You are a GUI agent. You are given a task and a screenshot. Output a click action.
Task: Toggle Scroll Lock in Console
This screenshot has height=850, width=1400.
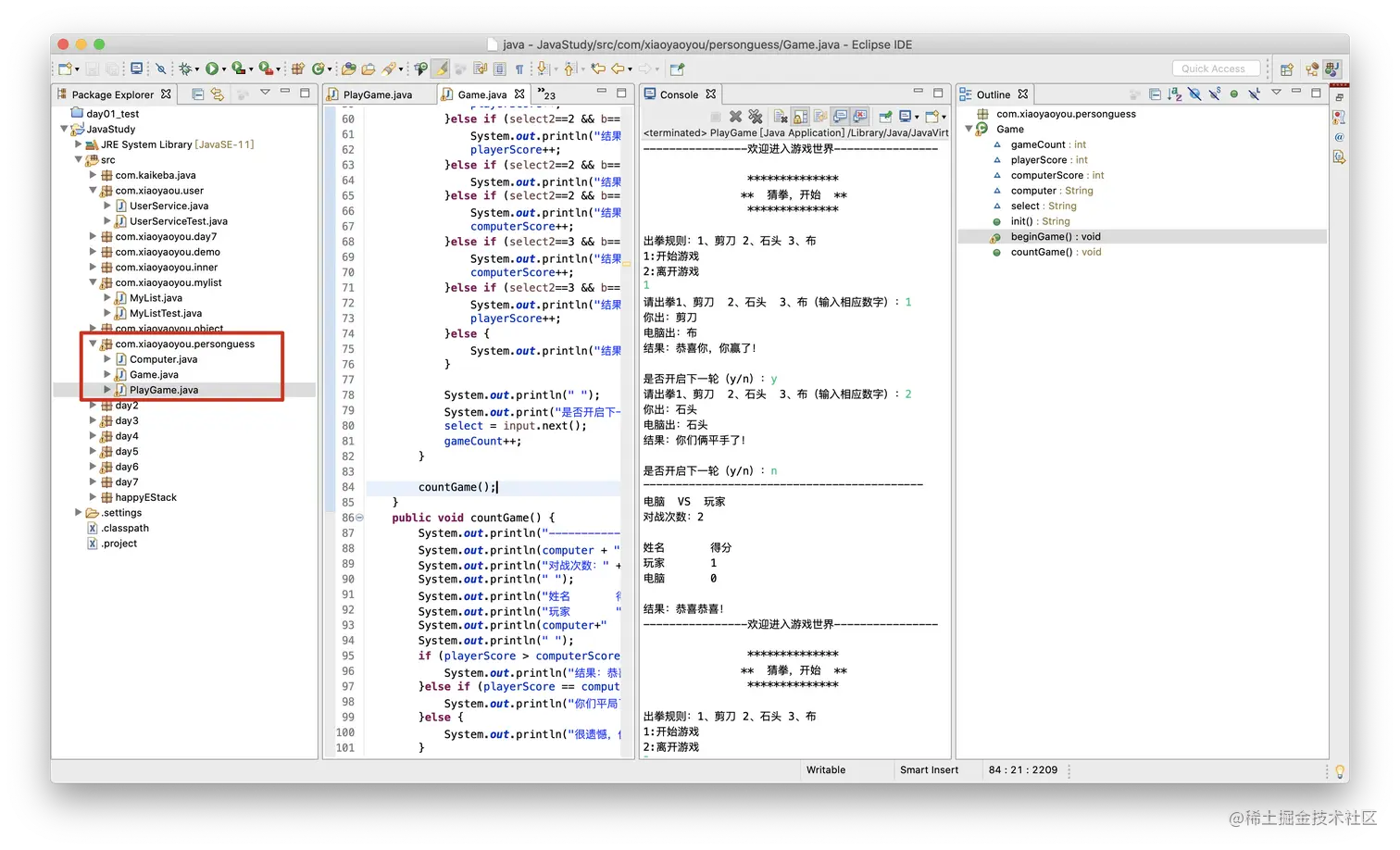click(800, 116)
